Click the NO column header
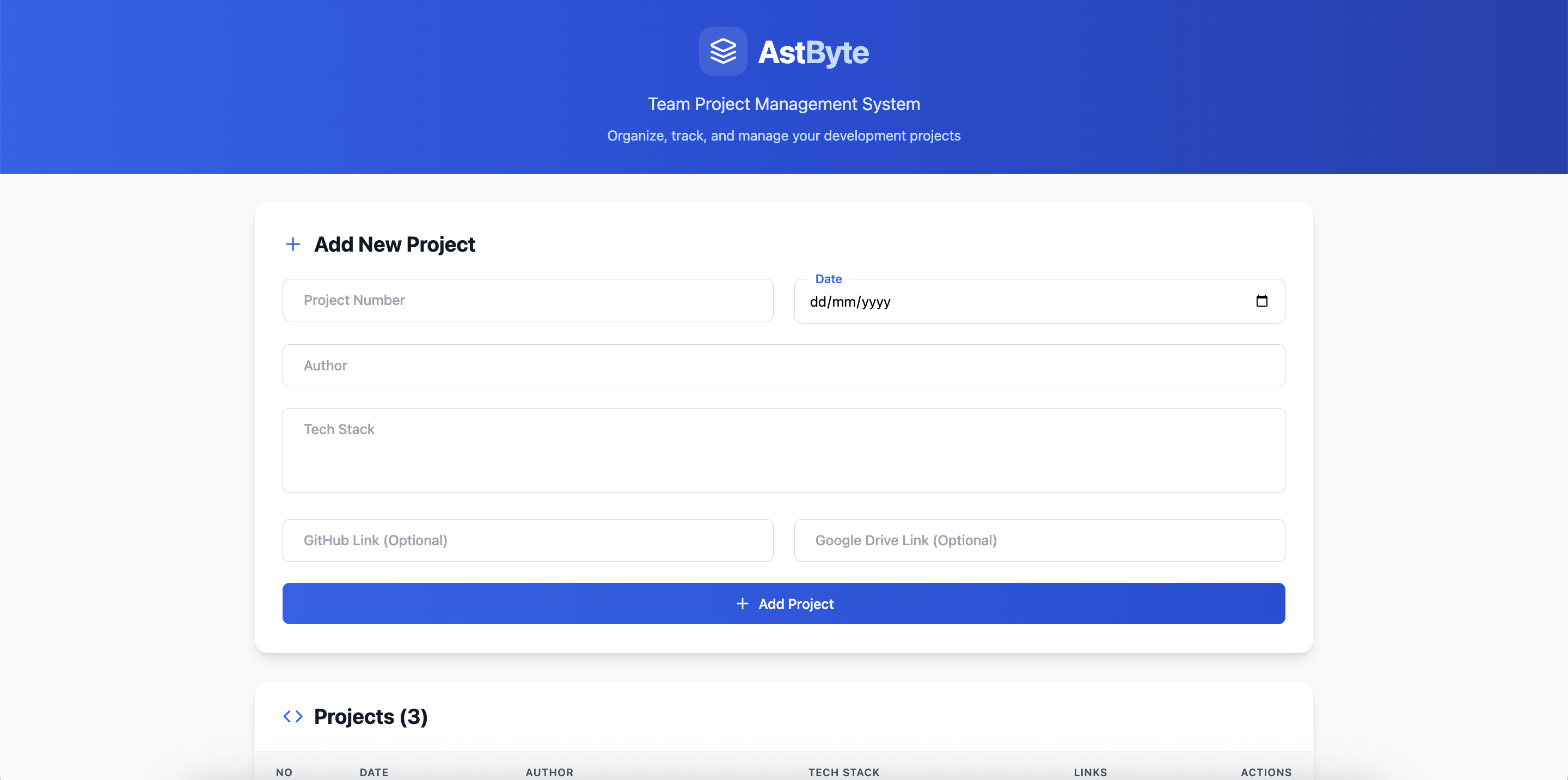 (x=284, y=772)
